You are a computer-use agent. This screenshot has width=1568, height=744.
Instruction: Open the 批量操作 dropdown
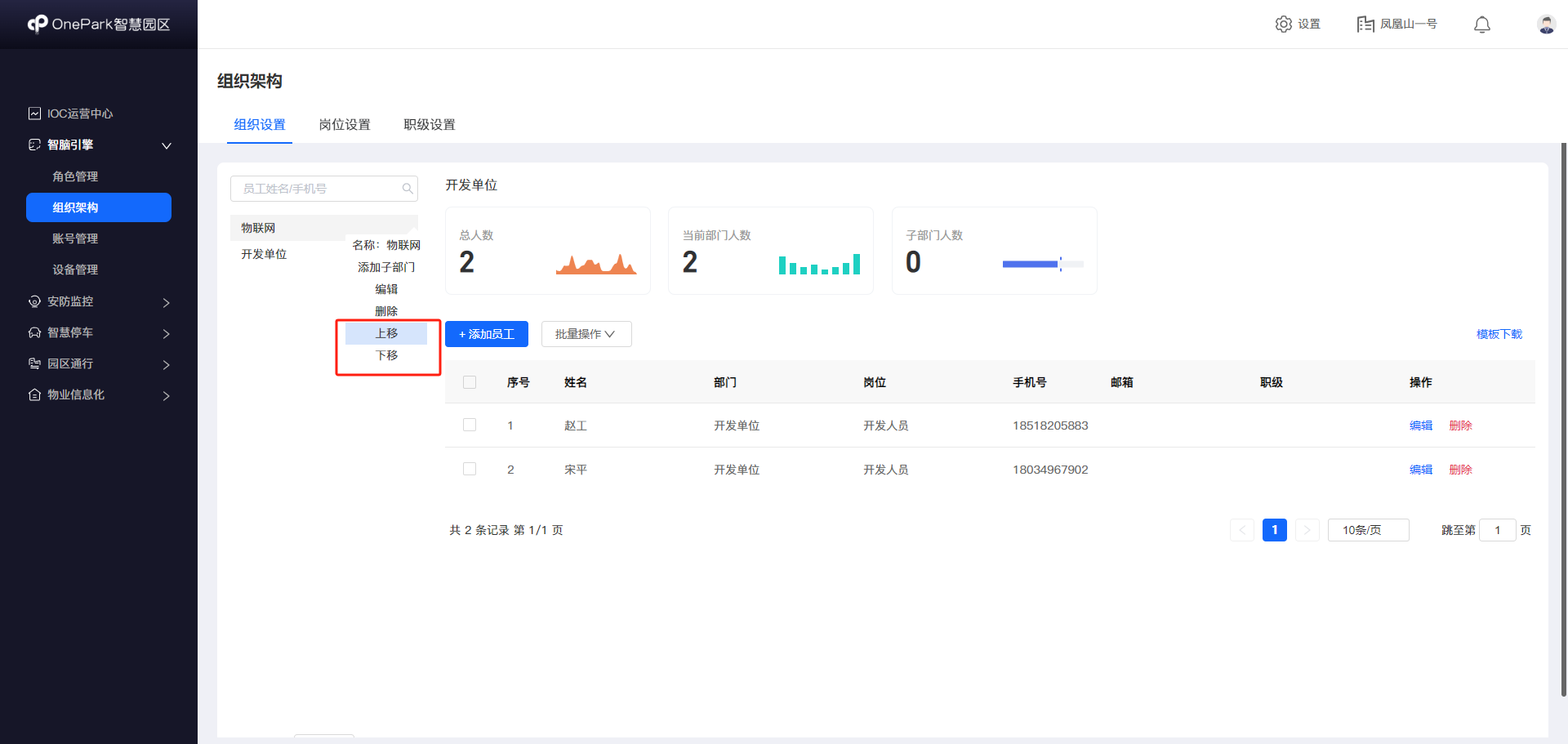pos(586,333)
